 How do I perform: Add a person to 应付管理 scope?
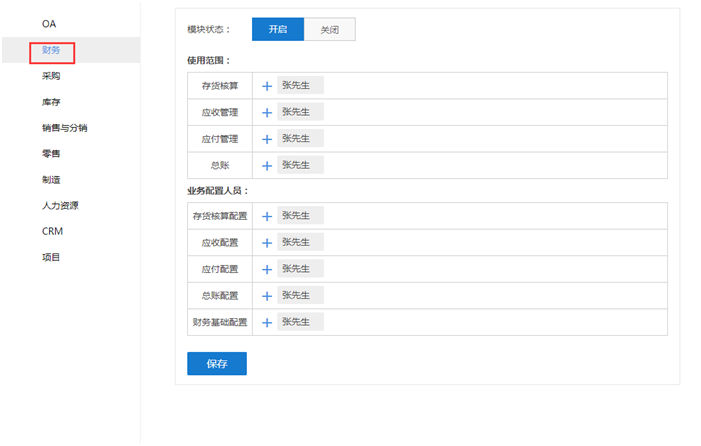pyautogui.click(x=267, y=139)
